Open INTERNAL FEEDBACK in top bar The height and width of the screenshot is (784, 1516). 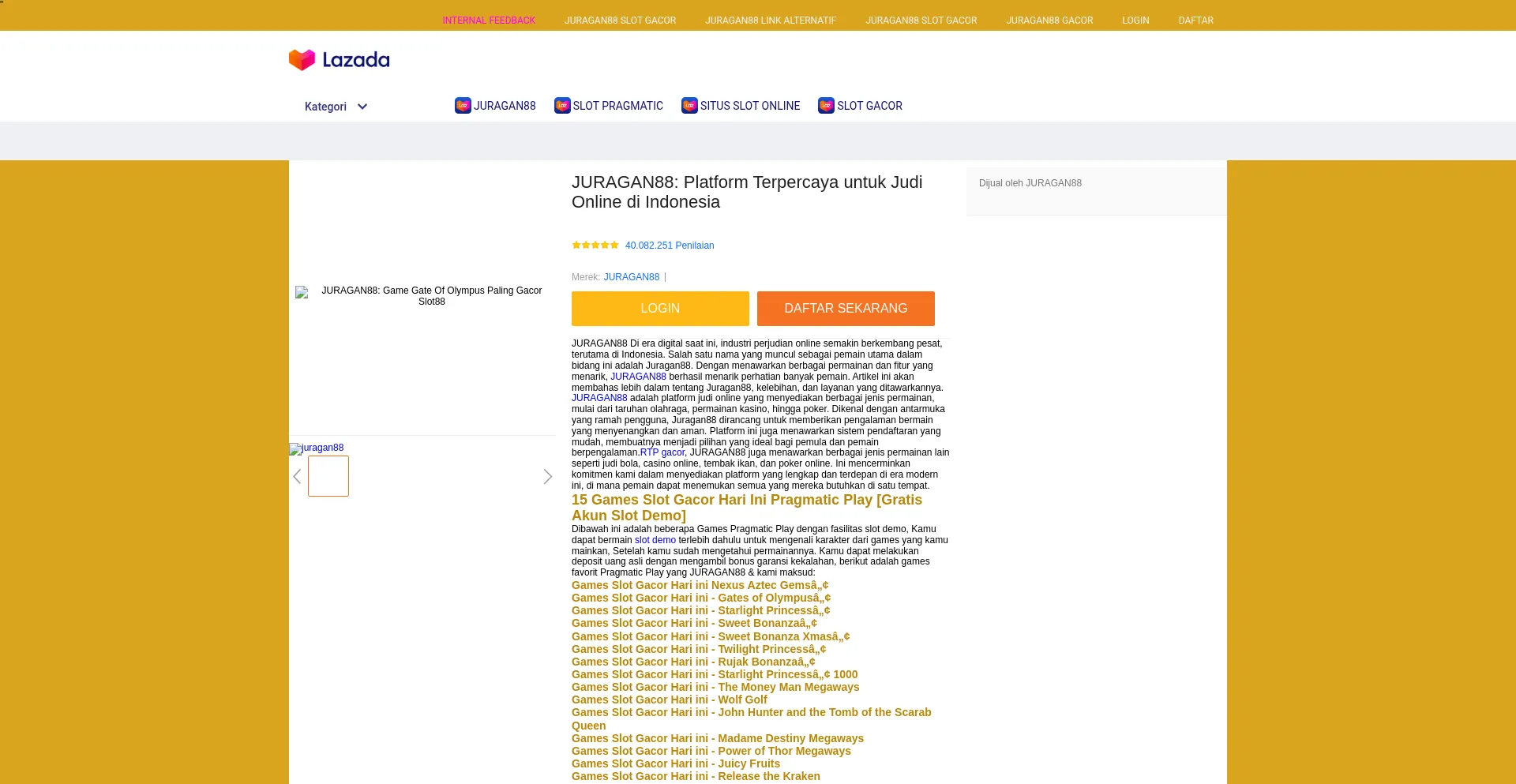tap(489, 21)
